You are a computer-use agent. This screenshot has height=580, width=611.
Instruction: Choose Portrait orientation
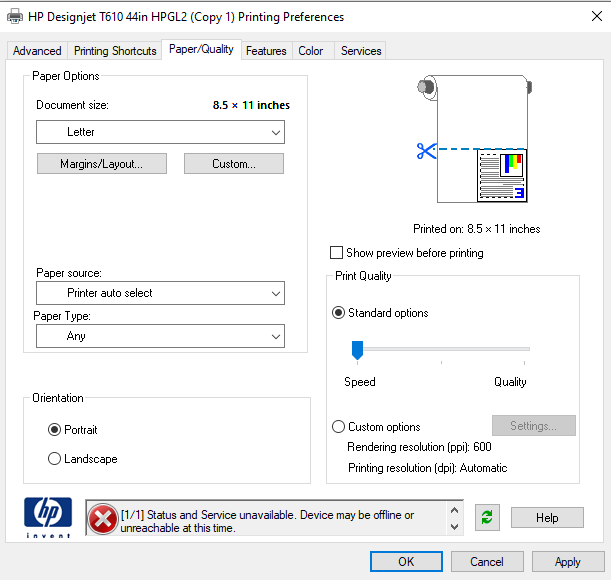tap(55, 430)
